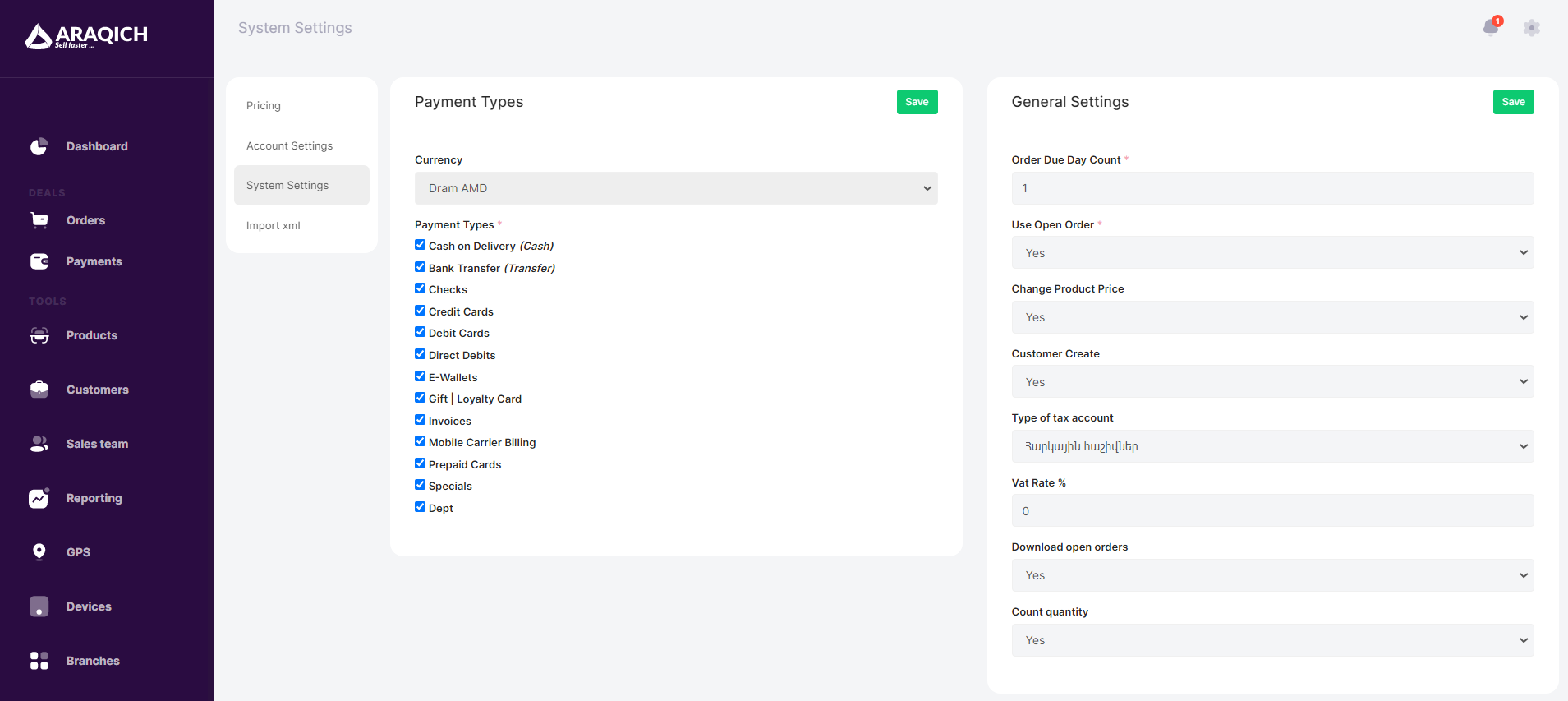Click the Dashboard pie chart icon
The height and width of the screenshot is (701, 1568).
(39, 146)
